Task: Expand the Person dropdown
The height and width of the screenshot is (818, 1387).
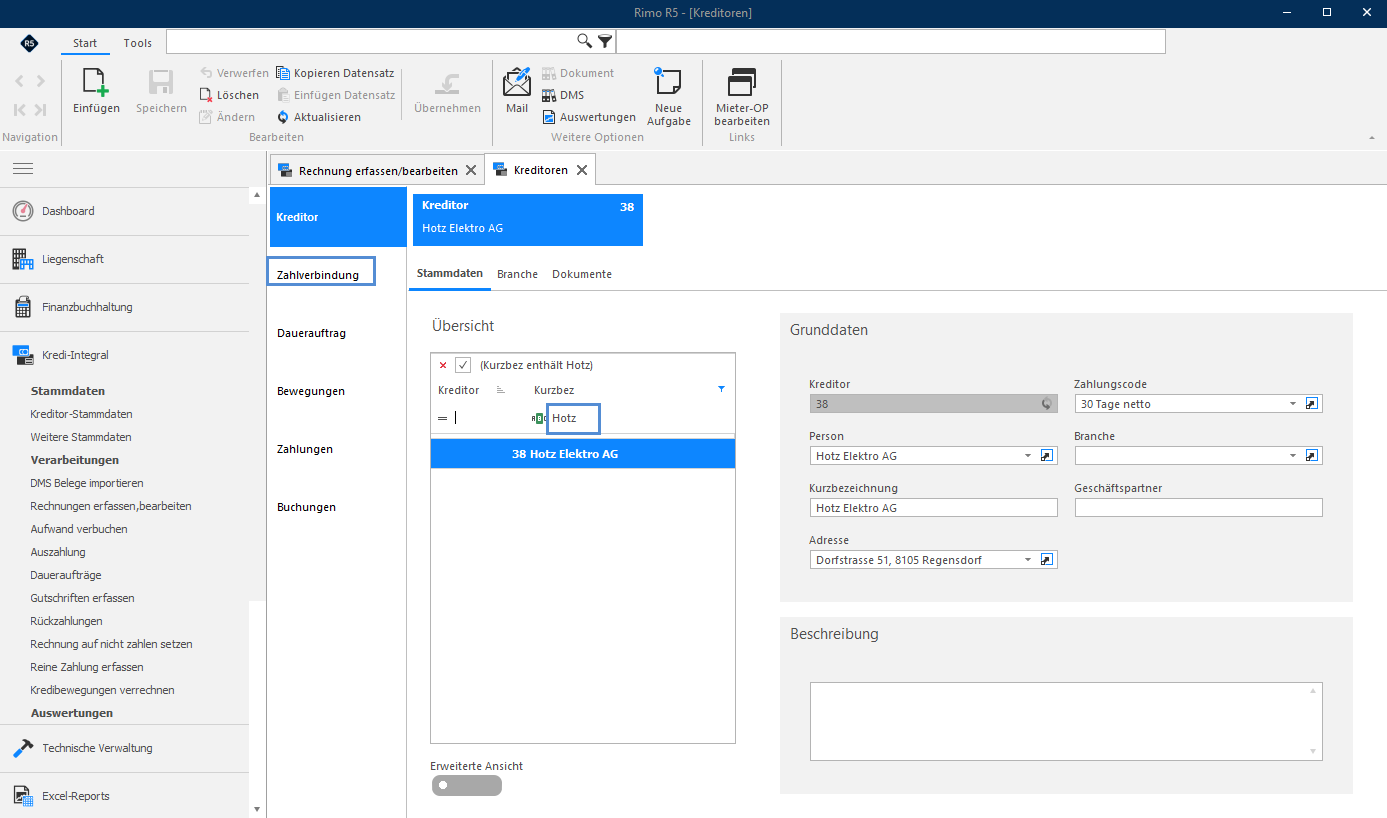Action: coord(1027,456)
